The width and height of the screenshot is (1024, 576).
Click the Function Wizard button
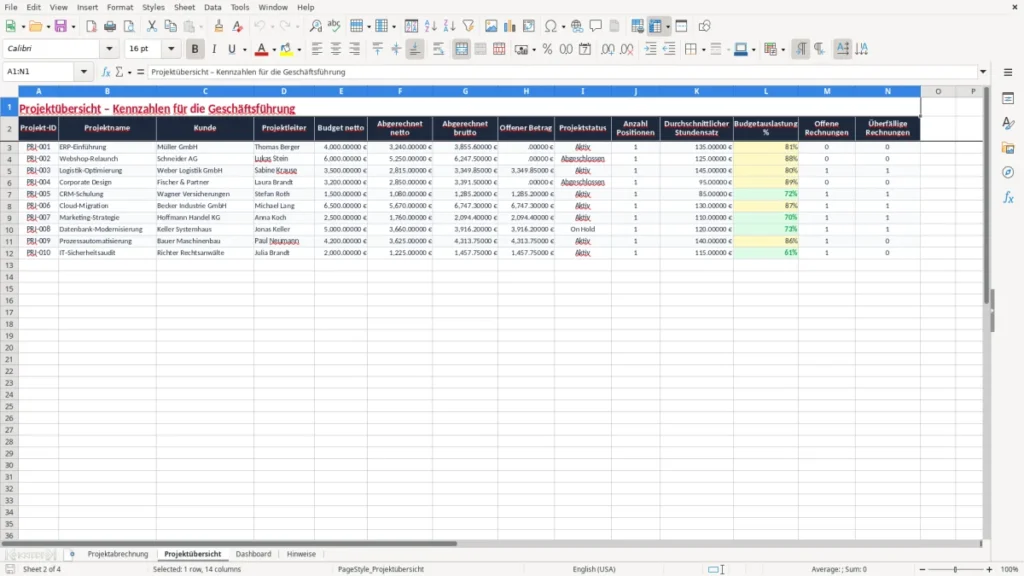pyautogui.click(x=106, y=72)
